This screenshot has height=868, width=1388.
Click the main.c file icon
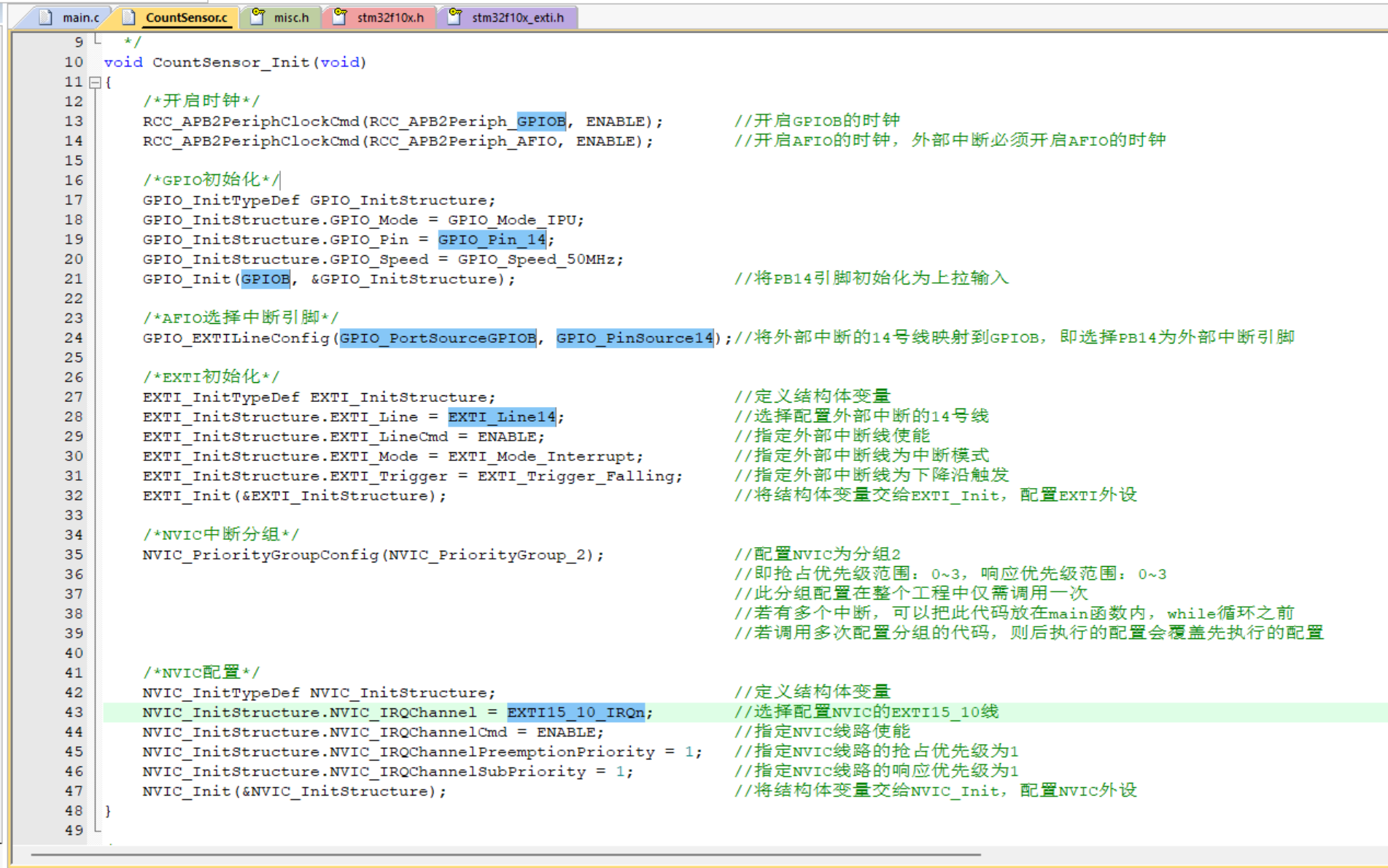pos(45,17)
